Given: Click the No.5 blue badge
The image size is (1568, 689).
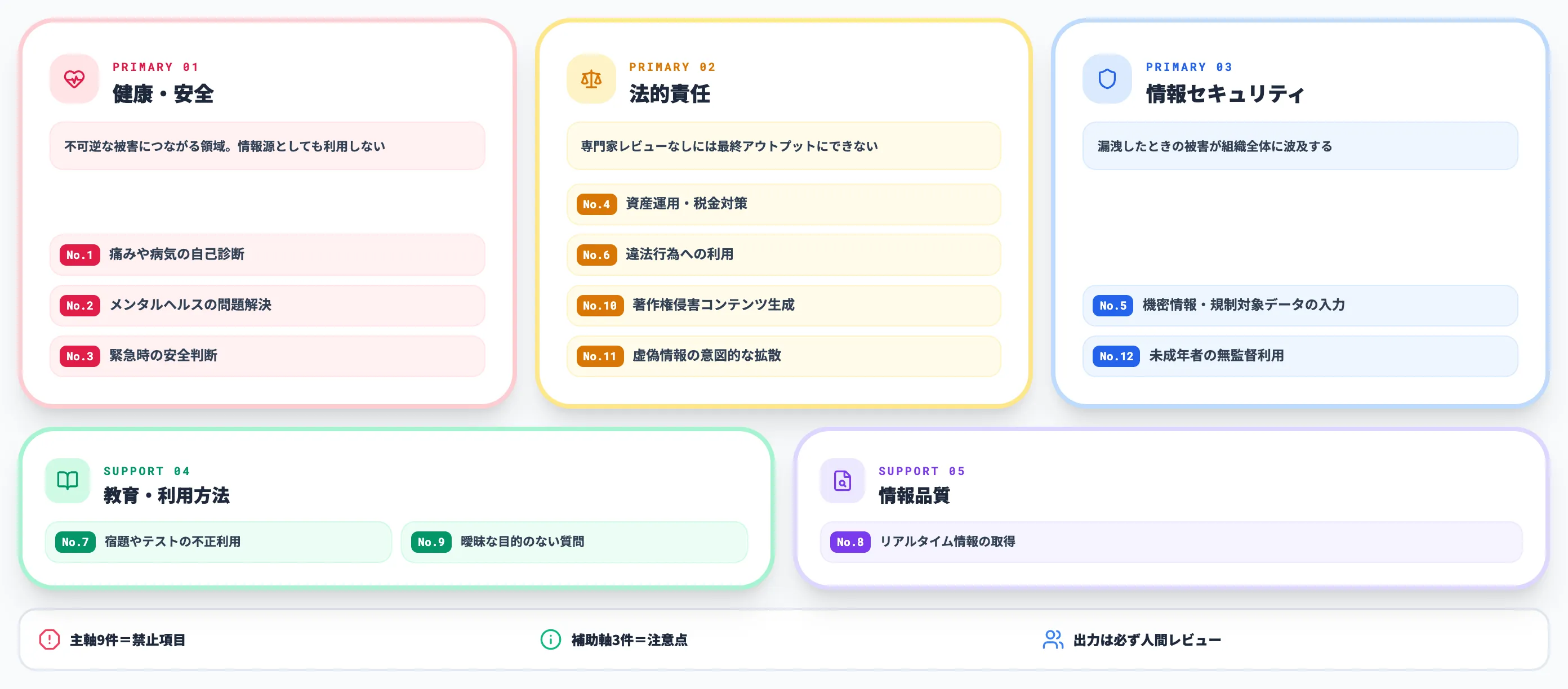Looking at the screenshot, I should (x=1113, y=305).
